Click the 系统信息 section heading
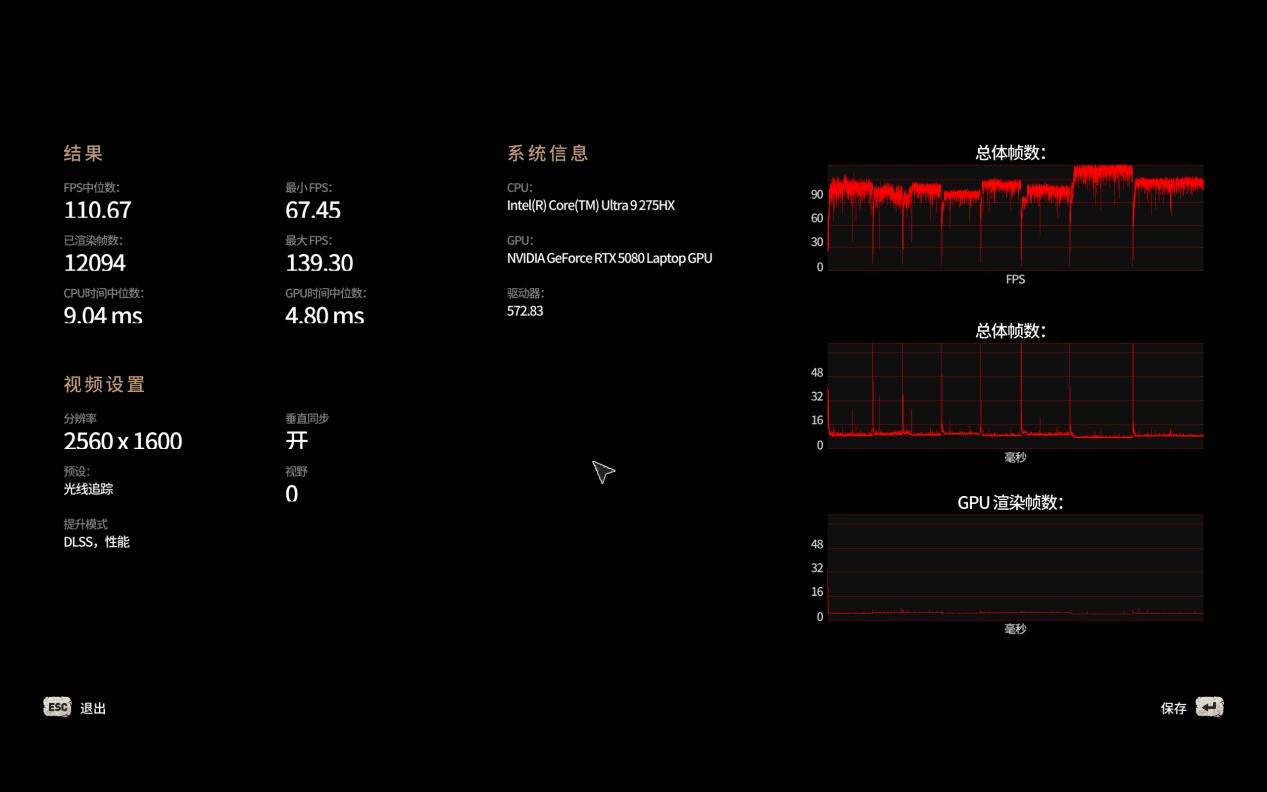 [x=548, y=153]
